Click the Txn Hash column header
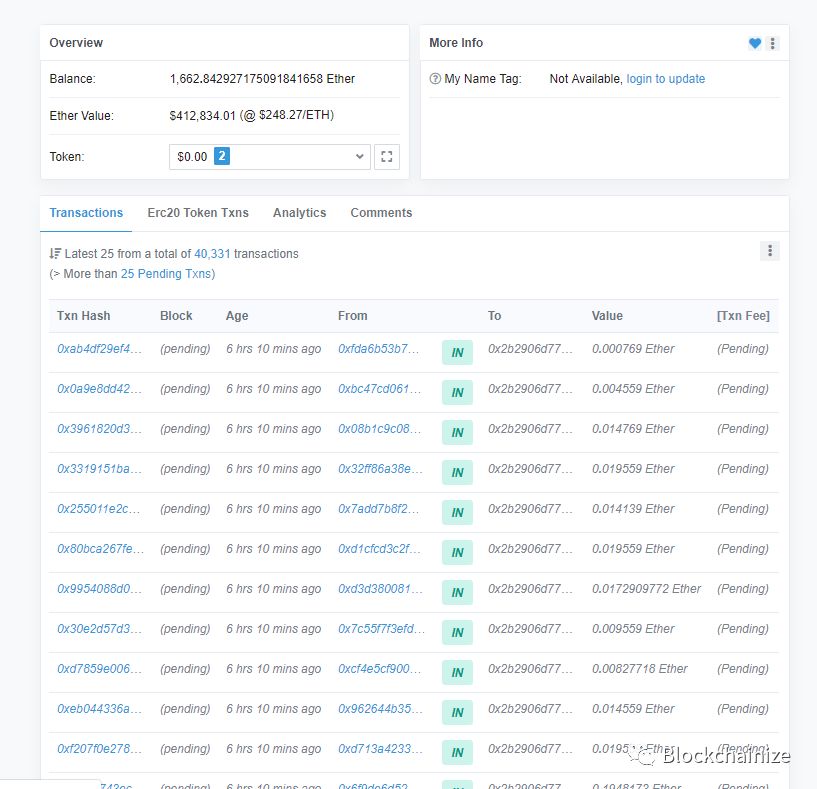817x789 pixels. 83,315
